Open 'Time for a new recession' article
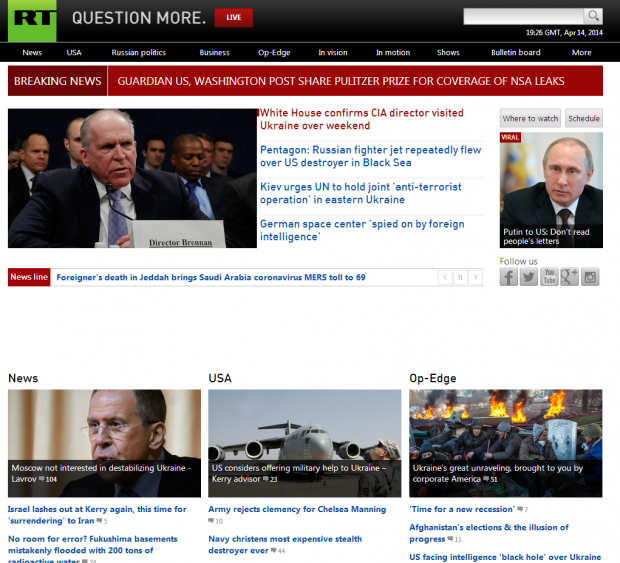 462,509
